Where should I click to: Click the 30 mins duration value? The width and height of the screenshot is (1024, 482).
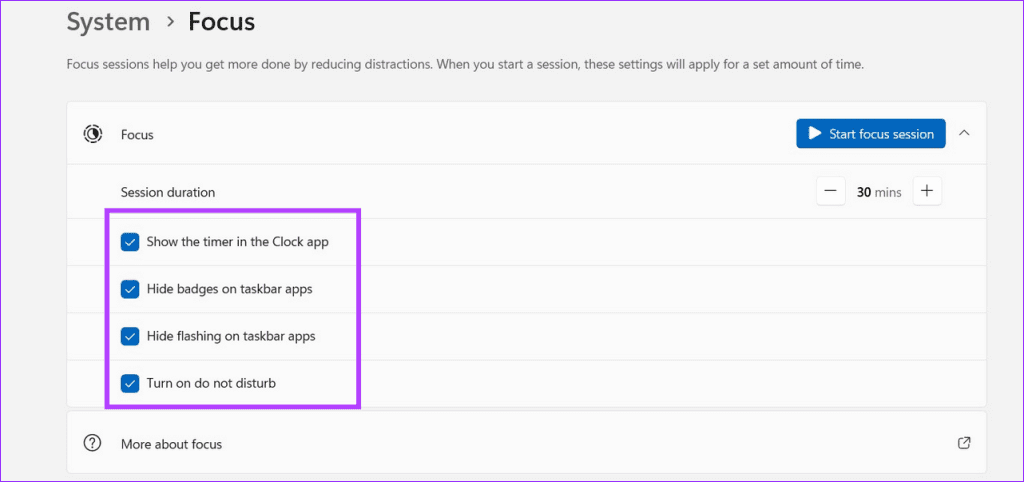[x=879, y=192]
